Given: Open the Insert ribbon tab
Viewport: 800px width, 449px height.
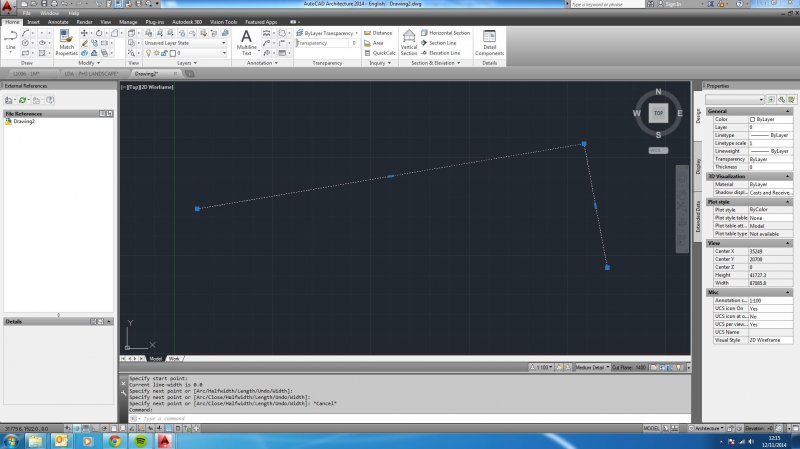Looking at the screenshot, I should tap(33, 22).
